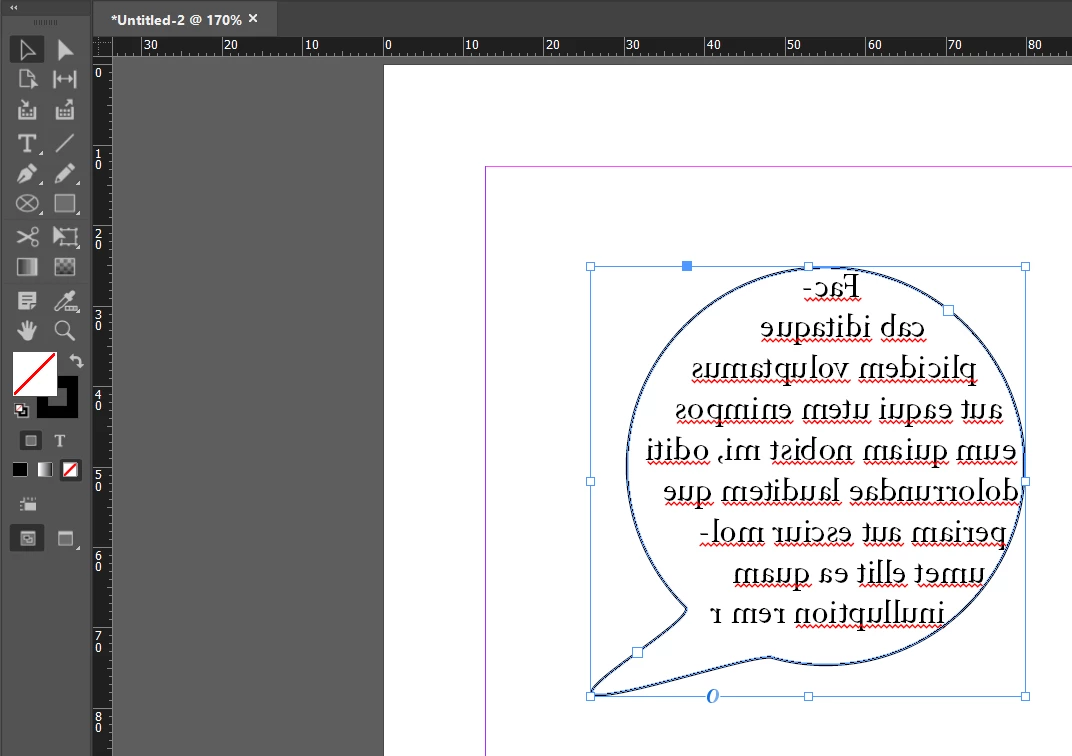Choose the Gap tool

point(65,79)
